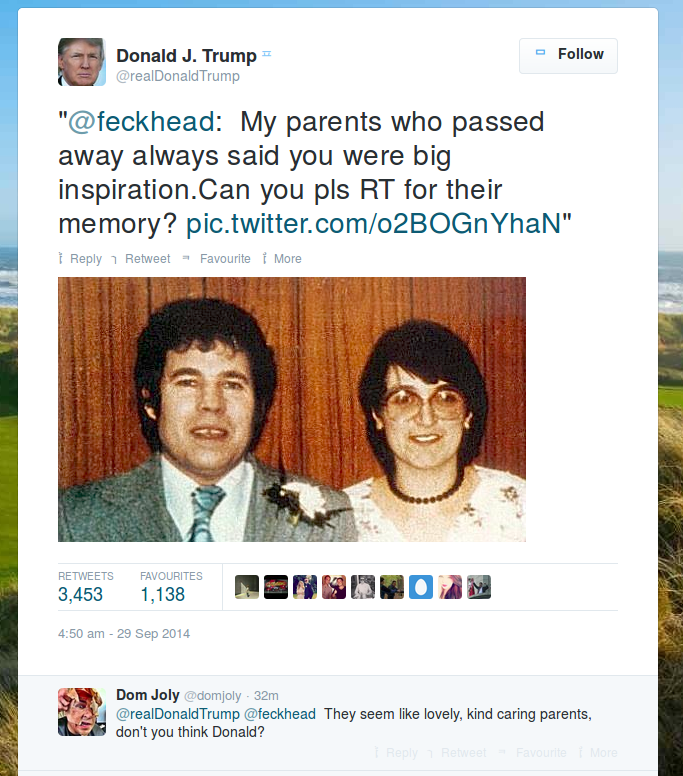Open the 4:50 am - 29 Sep 2014 timestamp
The image size is (683, 776).
click(124, 634)
